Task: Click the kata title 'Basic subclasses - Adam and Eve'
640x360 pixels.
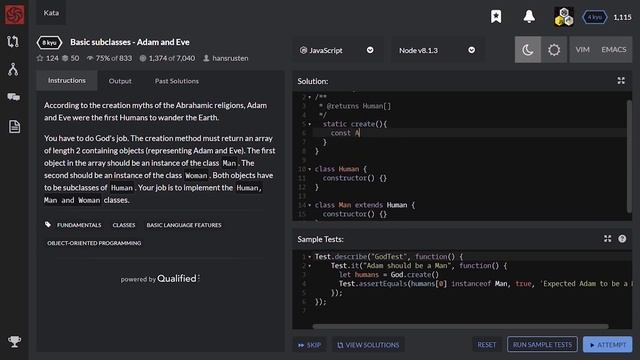Action: [x=130, y=42]
